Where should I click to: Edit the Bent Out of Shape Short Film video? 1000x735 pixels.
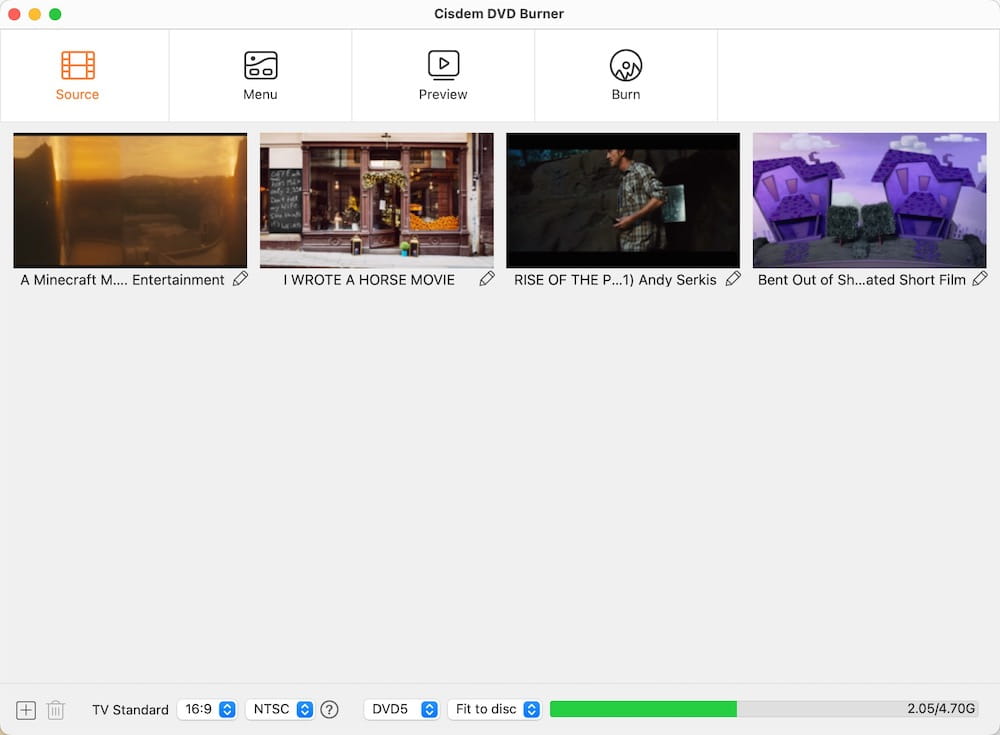(980, 279)
